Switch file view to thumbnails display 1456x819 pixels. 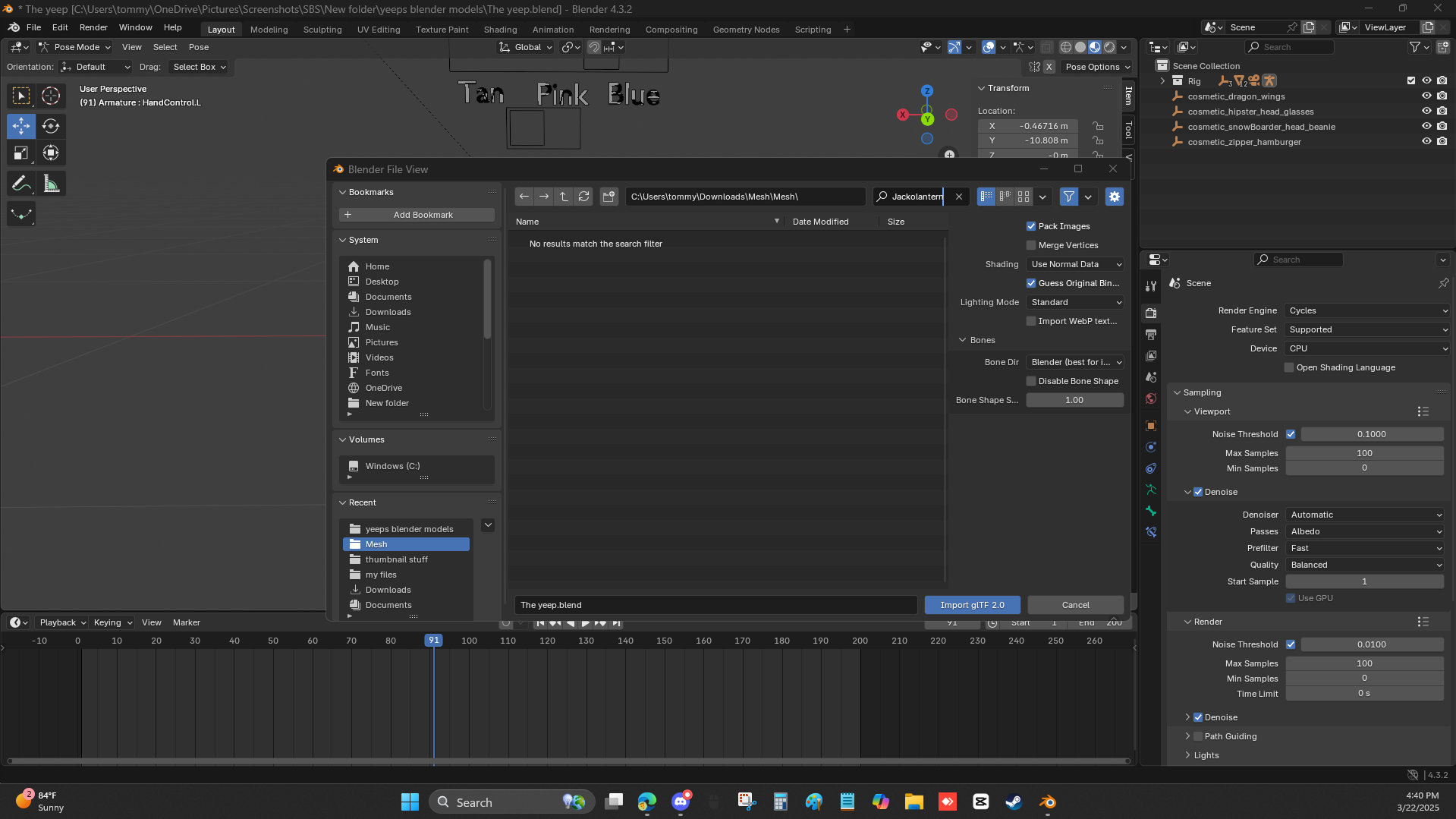click(1024, 197)
